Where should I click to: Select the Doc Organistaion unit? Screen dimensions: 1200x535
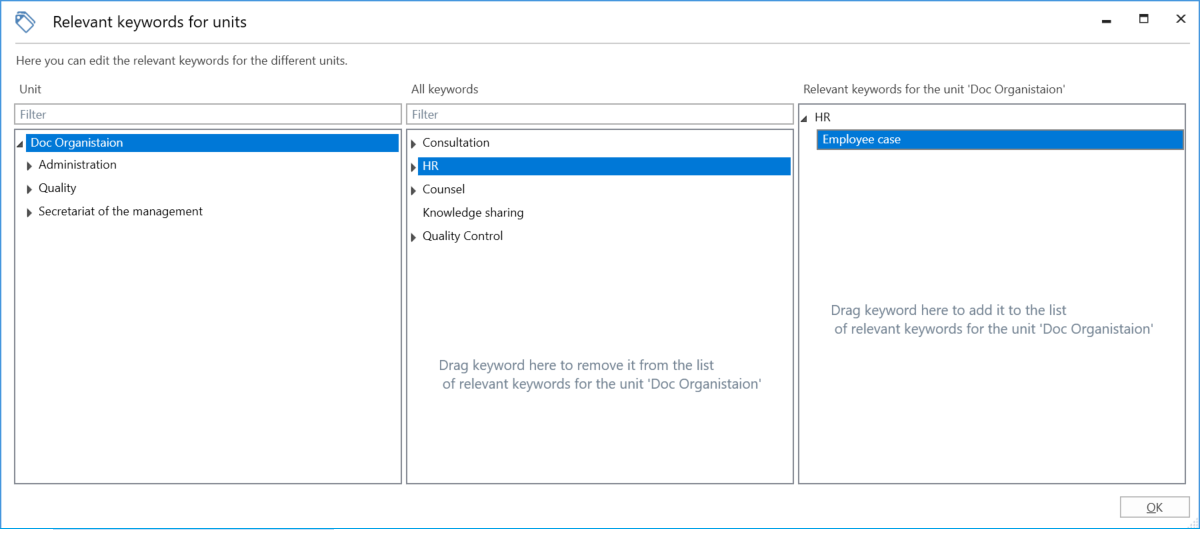click(x=77, y=143)
